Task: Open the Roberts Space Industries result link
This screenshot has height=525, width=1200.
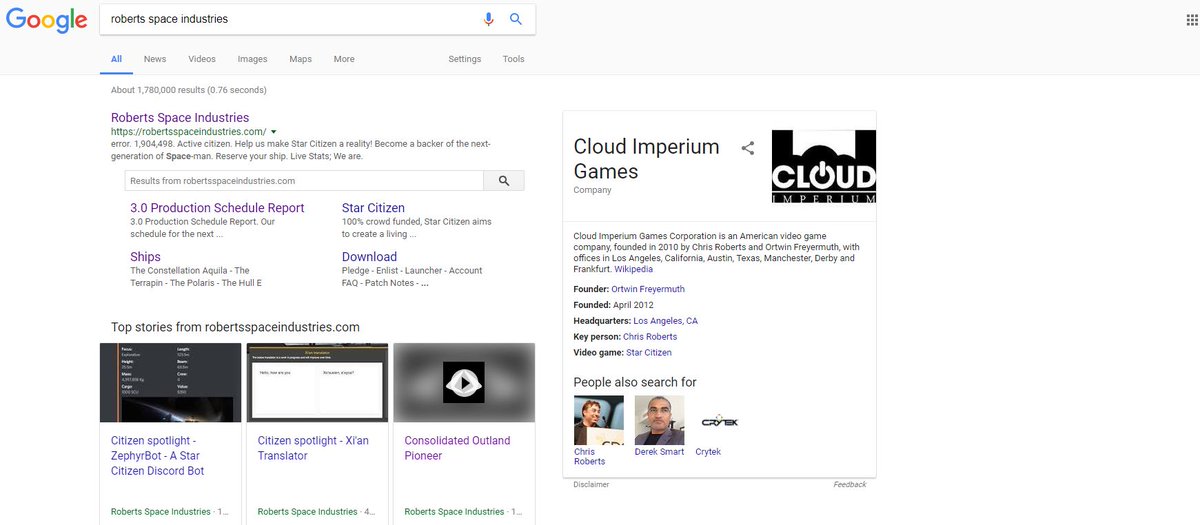Action: [x=180, y=117]
